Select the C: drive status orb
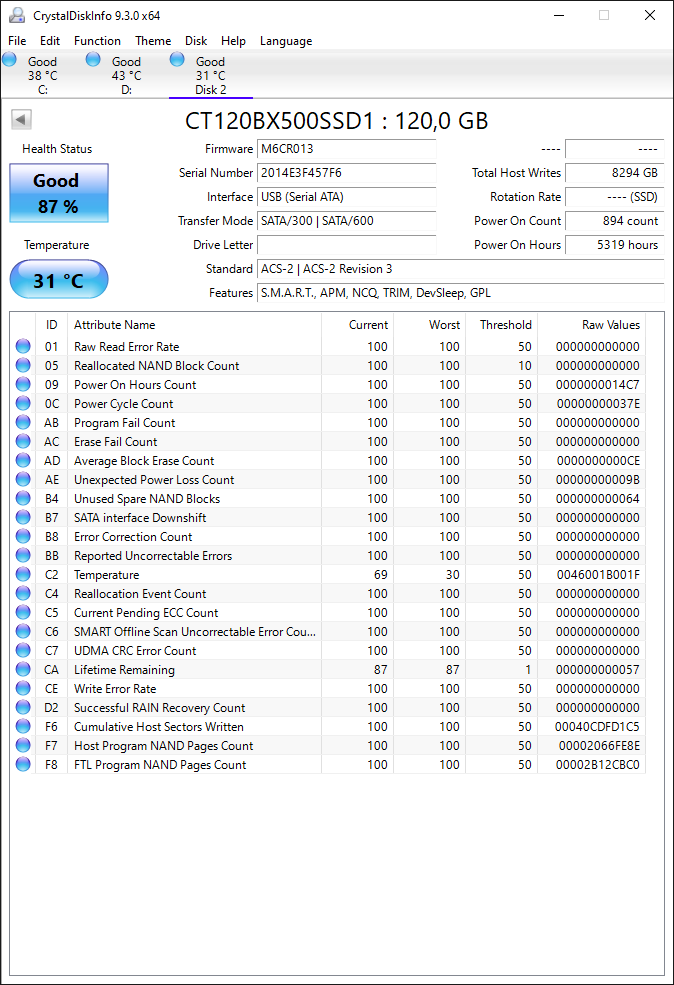674x985 pixels. [x=9, y=60]
